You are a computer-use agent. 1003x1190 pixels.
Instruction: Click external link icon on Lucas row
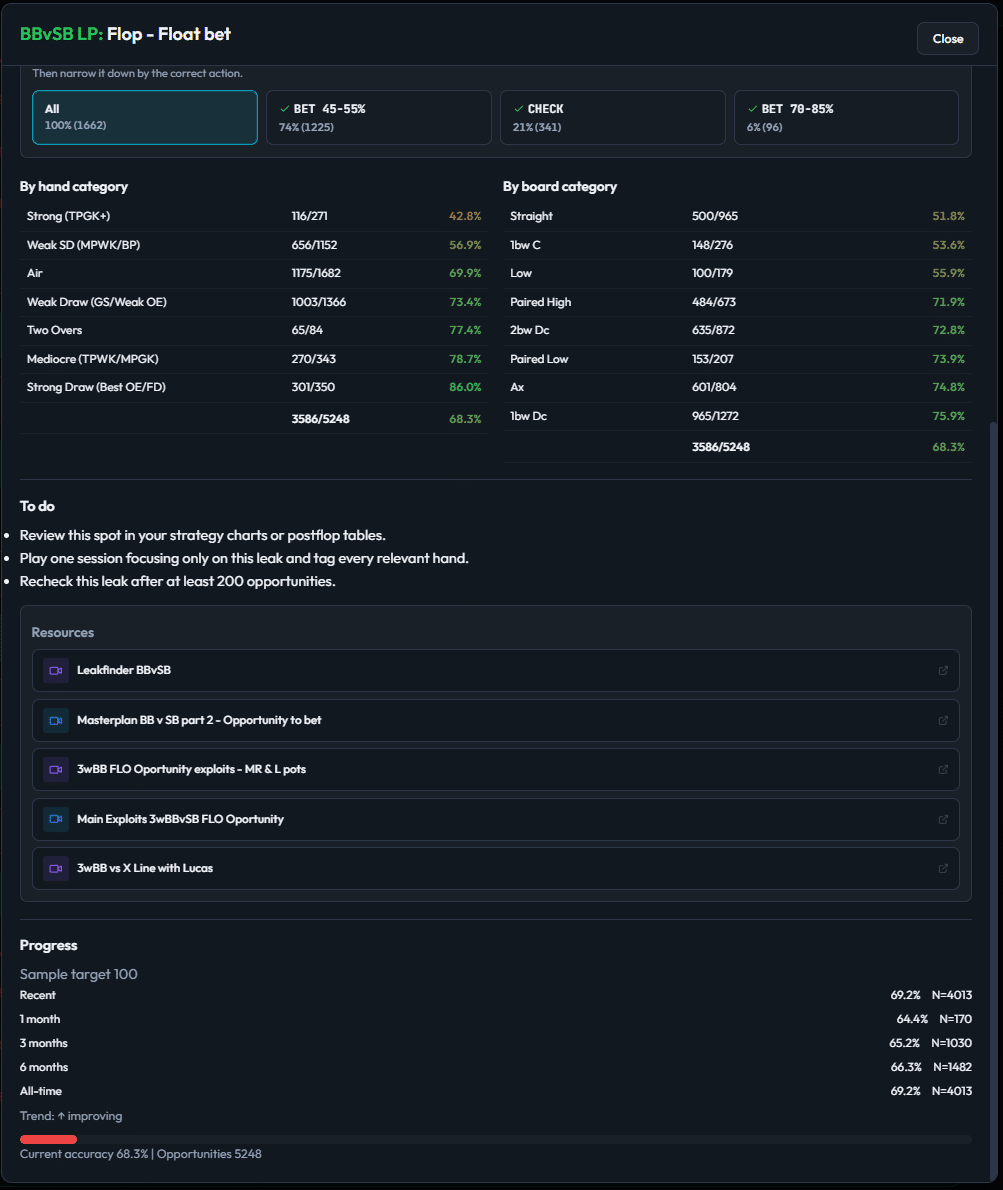click(943, 868)
